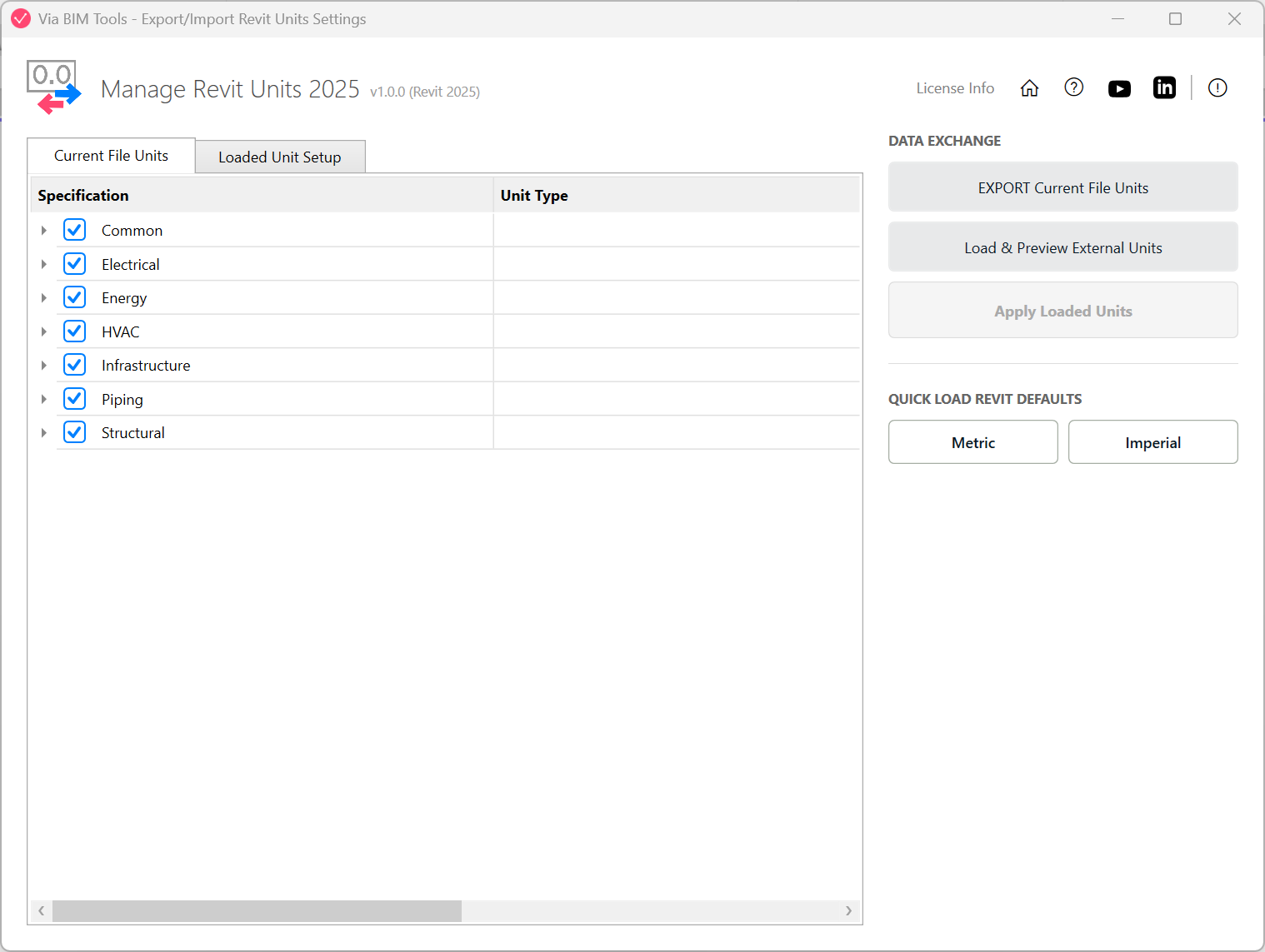Image resolution: width=1265 pixels, height=952 pixels.
Task: Click Load & Preview External Units
Action: click(x=1063, y=247)
